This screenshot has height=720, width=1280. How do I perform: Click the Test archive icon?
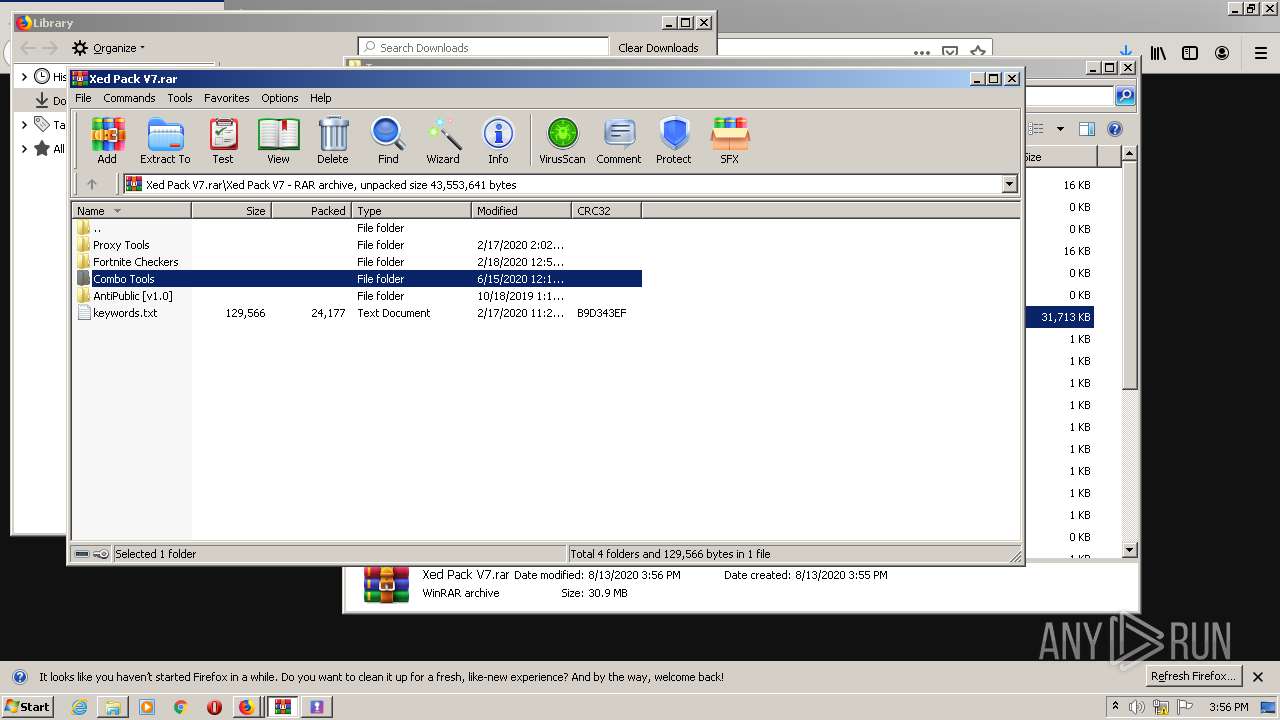pyautogui.click(x=223, y=140)
